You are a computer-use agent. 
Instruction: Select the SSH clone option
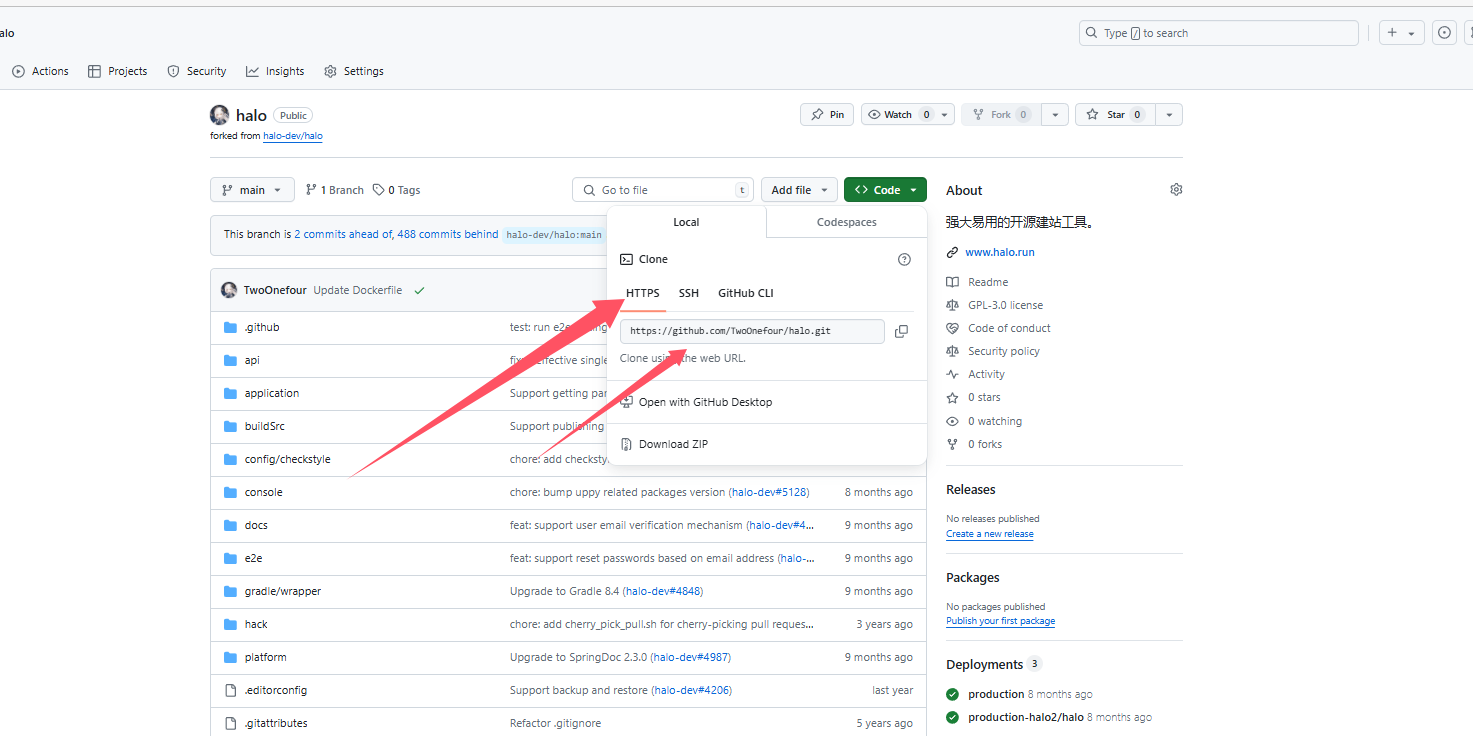pyautogui.click(x=689, y=293)
